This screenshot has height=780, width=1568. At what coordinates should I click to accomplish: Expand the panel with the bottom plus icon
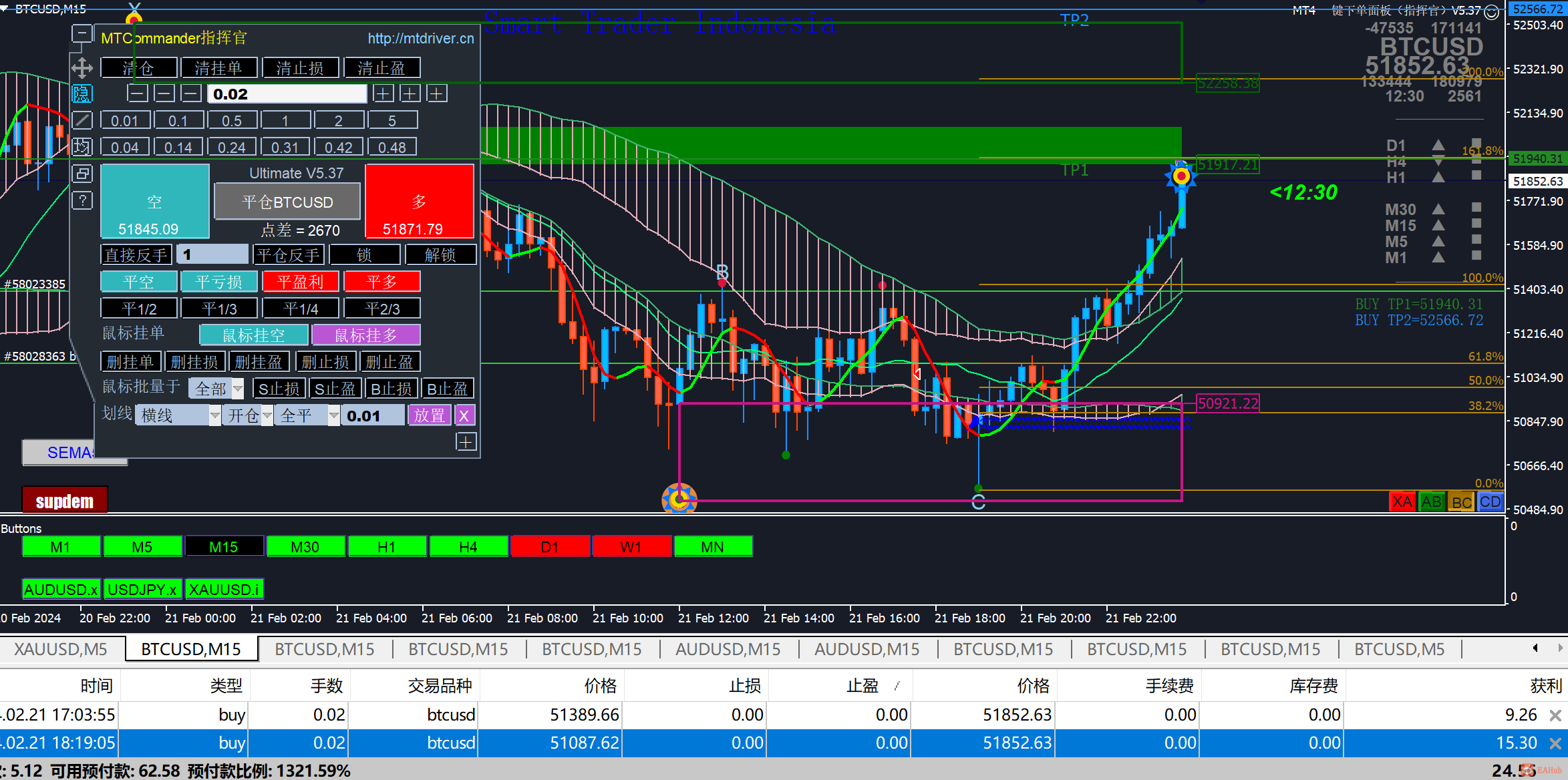pyautogui.click(x=466, y=441)
